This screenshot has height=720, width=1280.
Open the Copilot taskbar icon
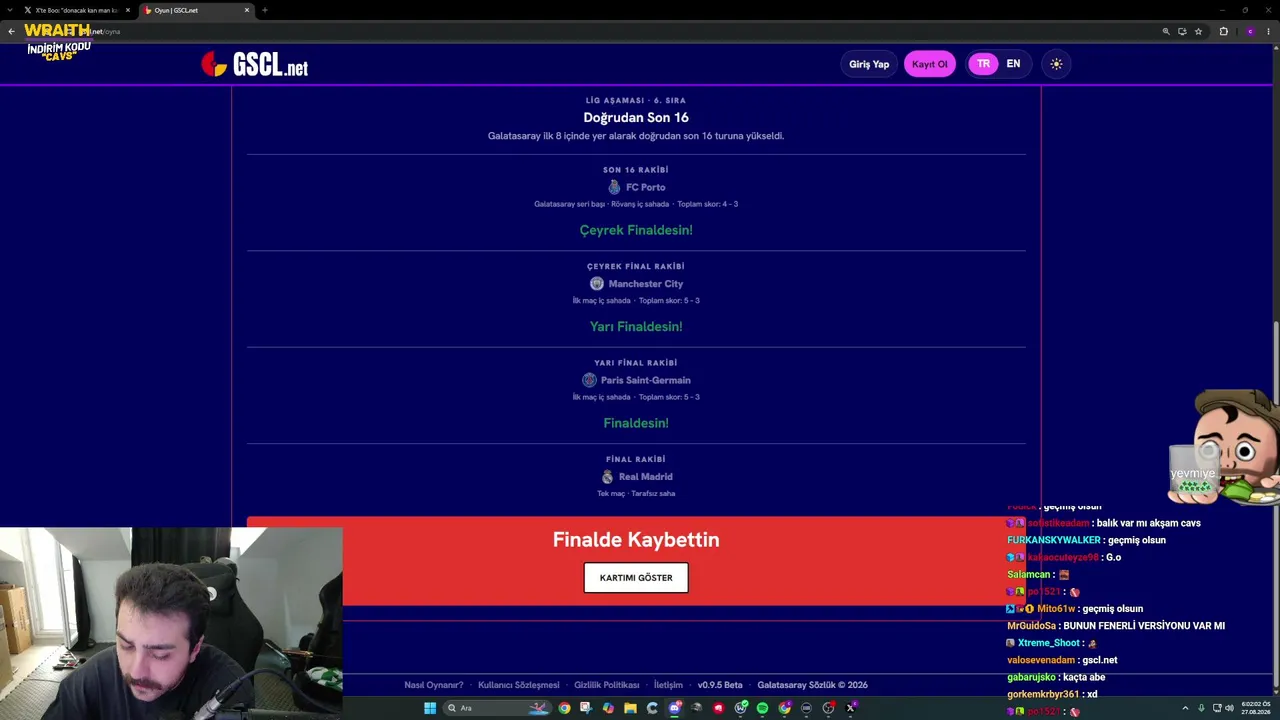(608, 708)
